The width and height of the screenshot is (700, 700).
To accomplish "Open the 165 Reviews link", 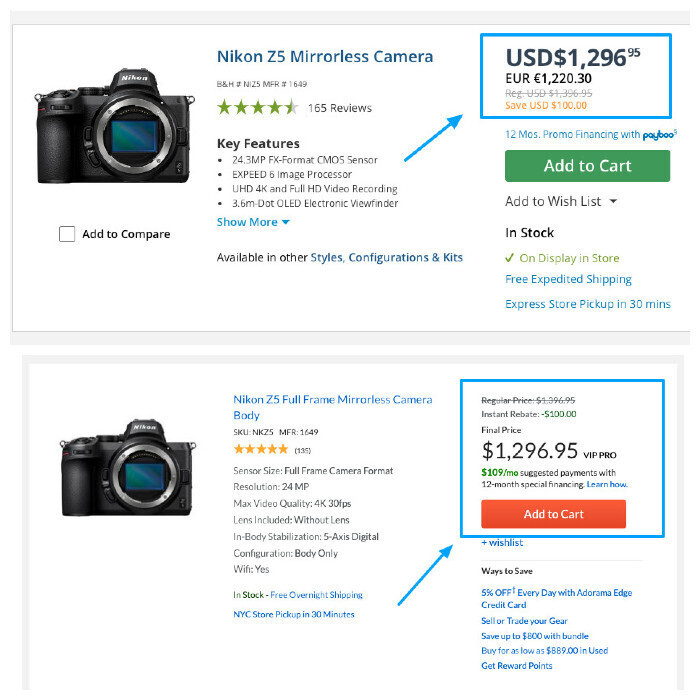I will [x=339, y=108].
